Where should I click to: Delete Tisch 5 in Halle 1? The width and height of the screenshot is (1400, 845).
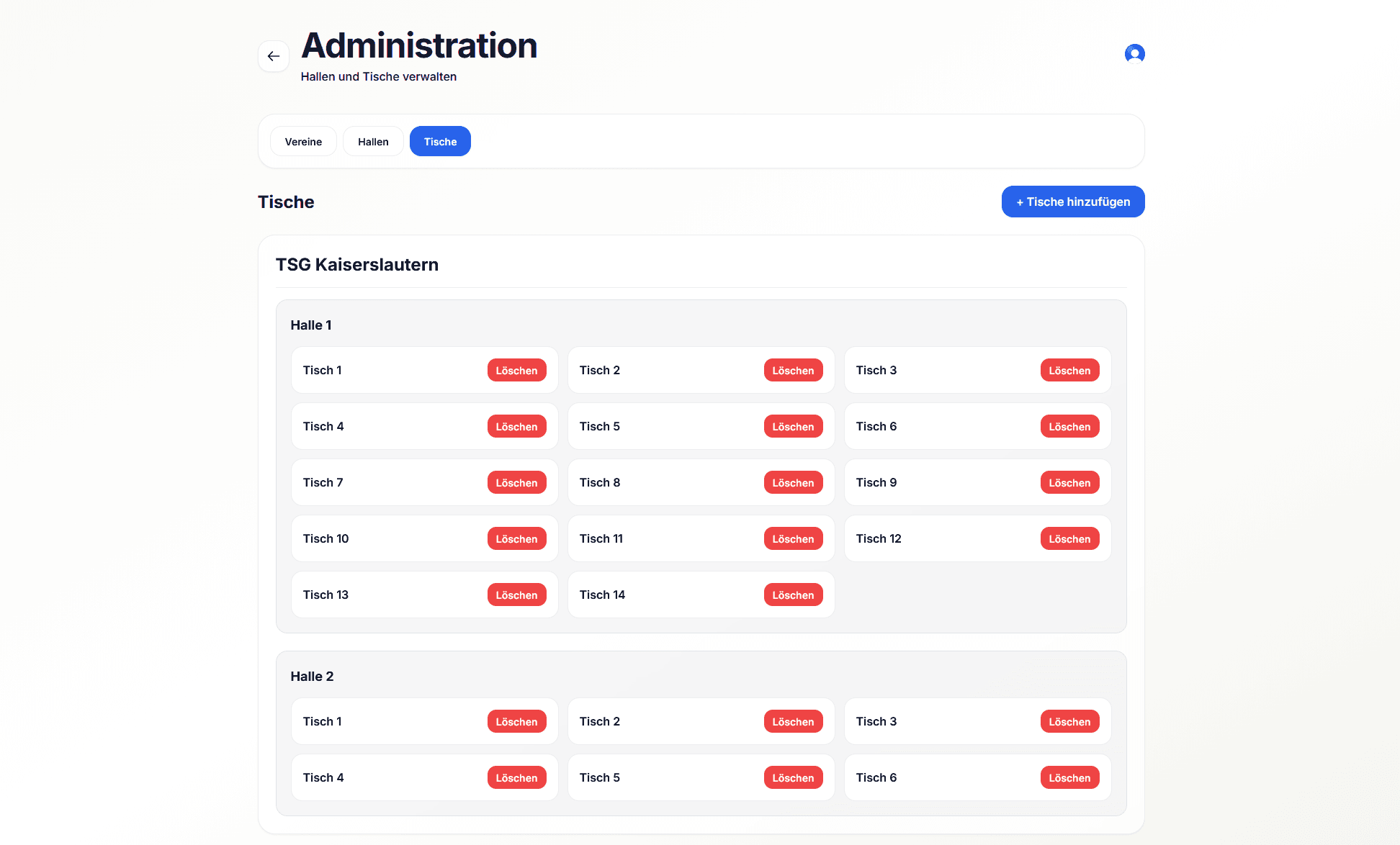pos(792,427)
